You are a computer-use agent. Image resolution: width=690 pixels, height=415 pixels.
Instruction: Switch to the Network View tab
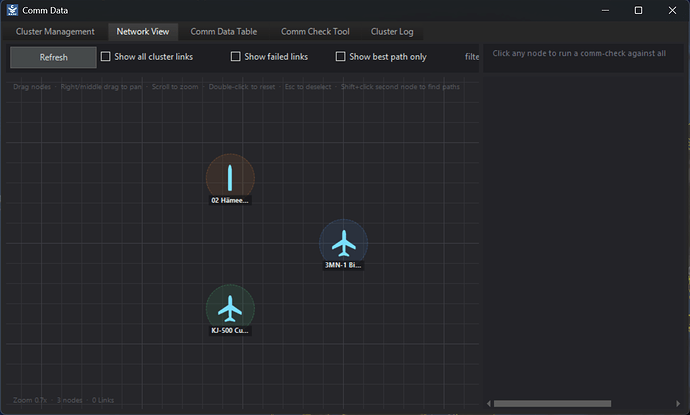point(143,32)
